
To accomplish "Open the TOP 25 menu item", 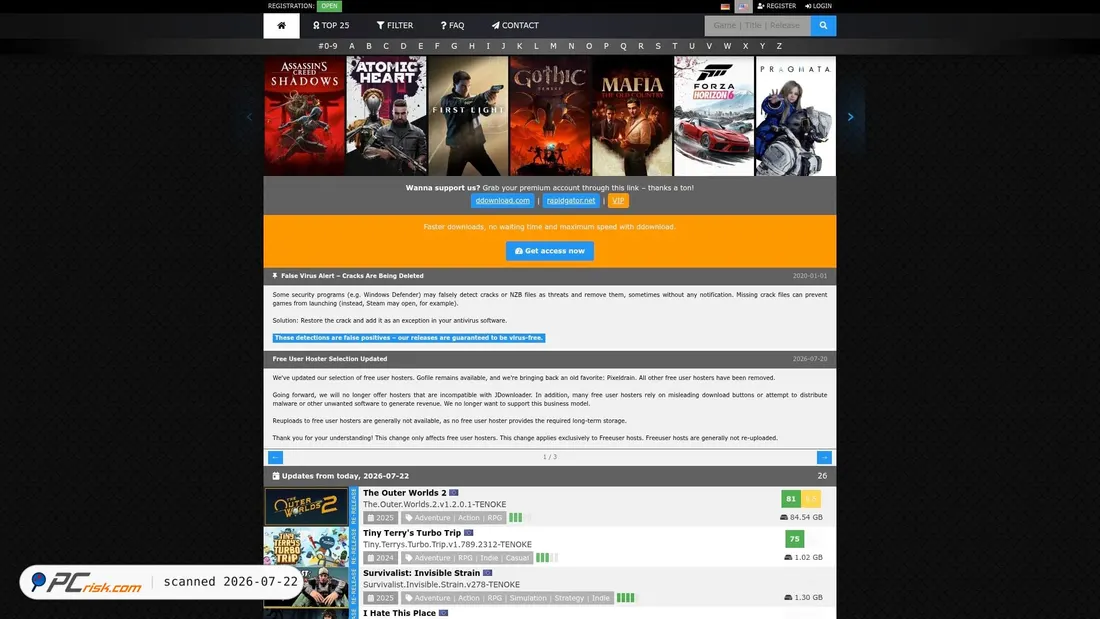I will pyautogui.click(x=331, y=26).
